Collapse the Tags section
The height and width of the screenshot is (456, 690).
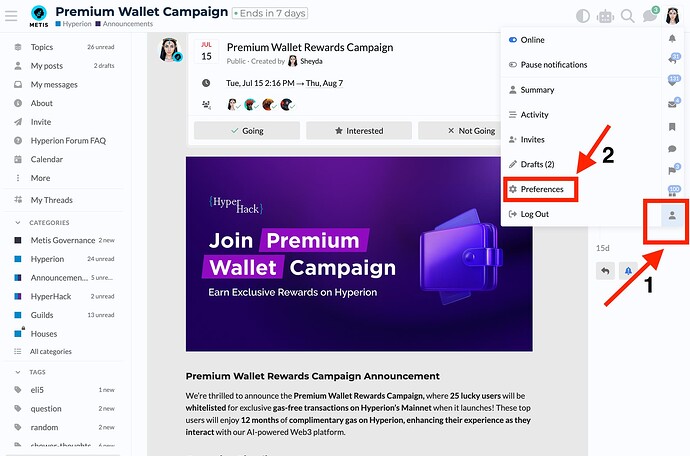pyautogui.click(x=18, y=372)
